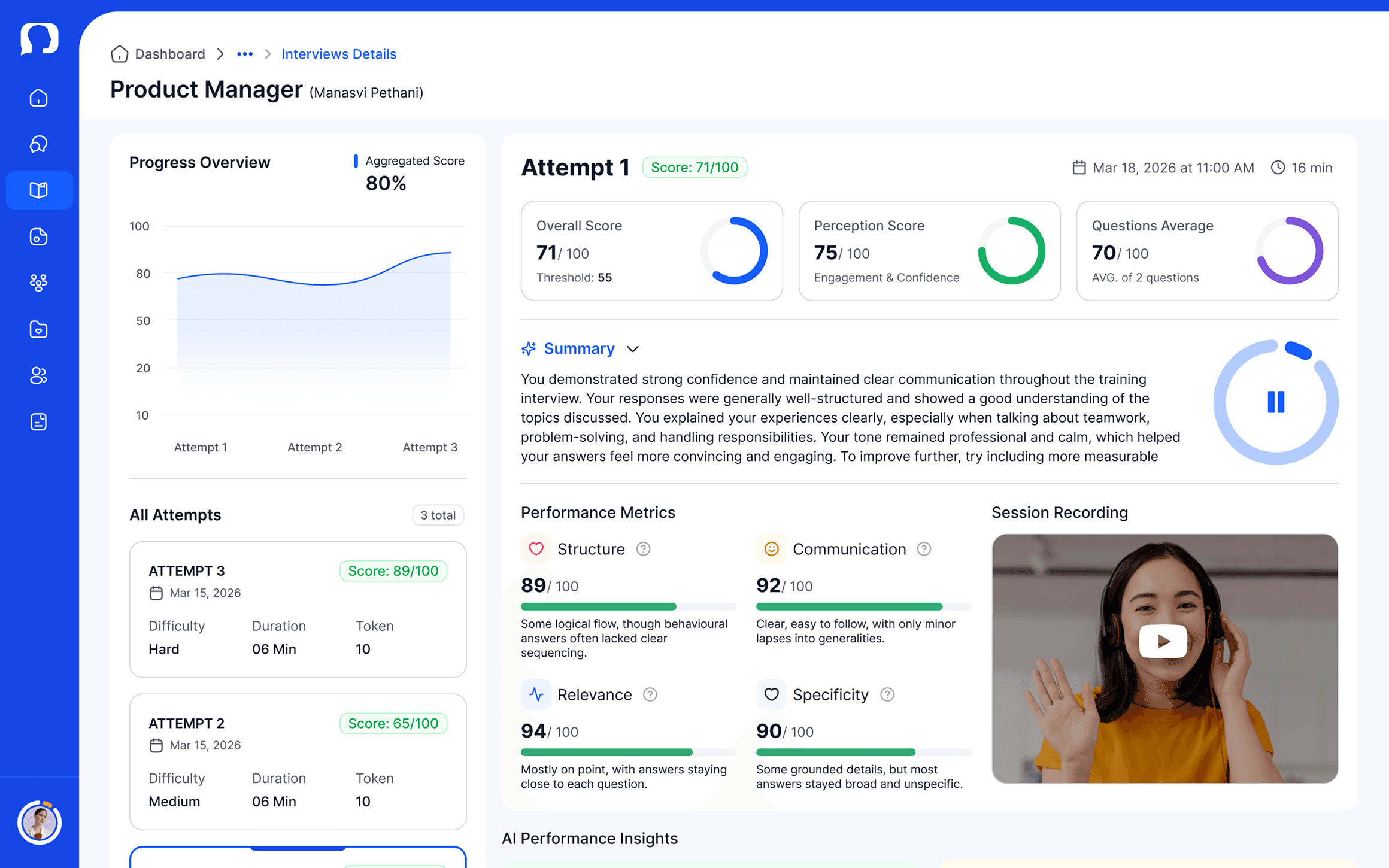
Task: Open the Questions Average card
Action: [1208, 251]
